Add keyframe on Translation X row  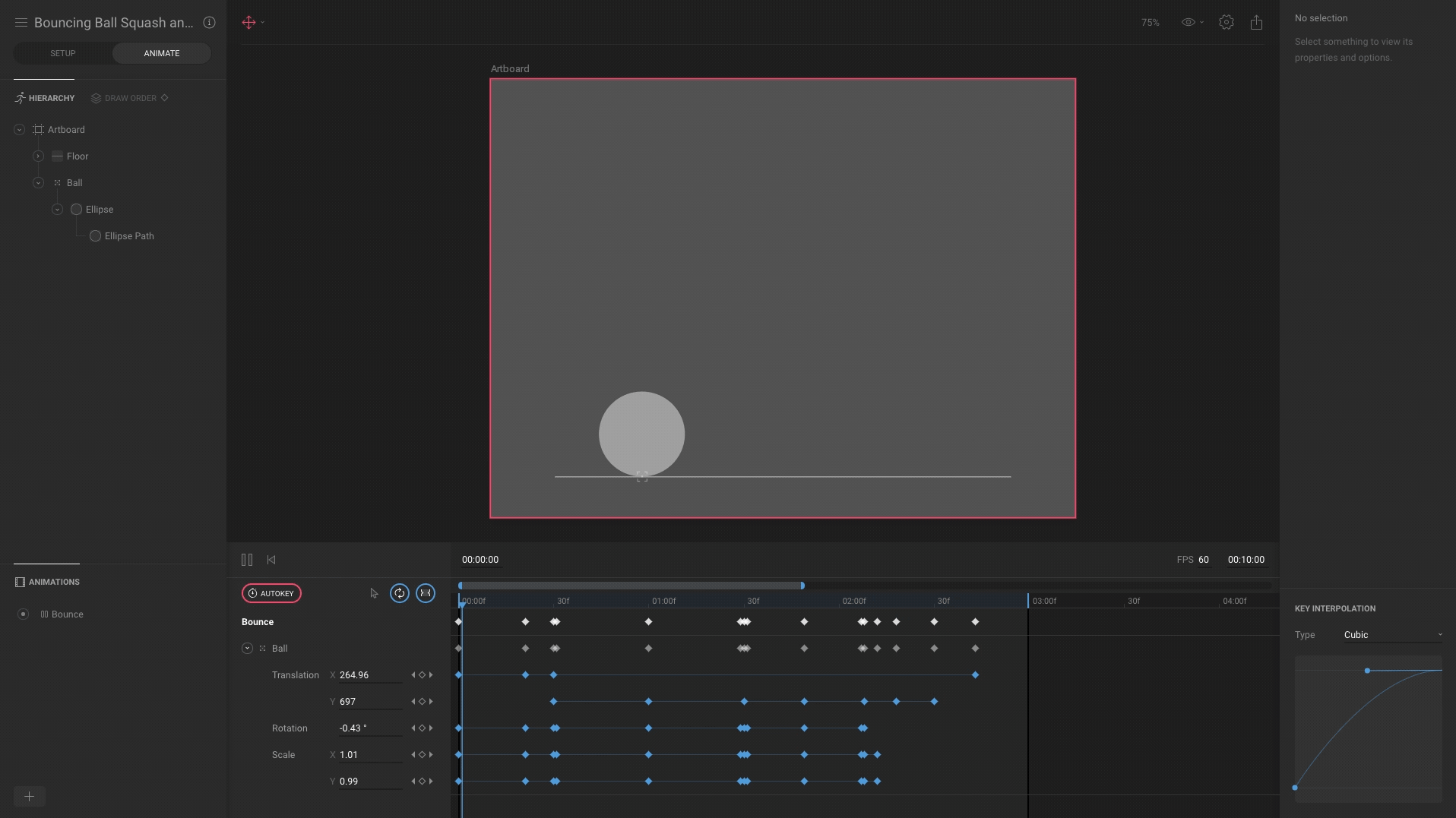(422, 675)
